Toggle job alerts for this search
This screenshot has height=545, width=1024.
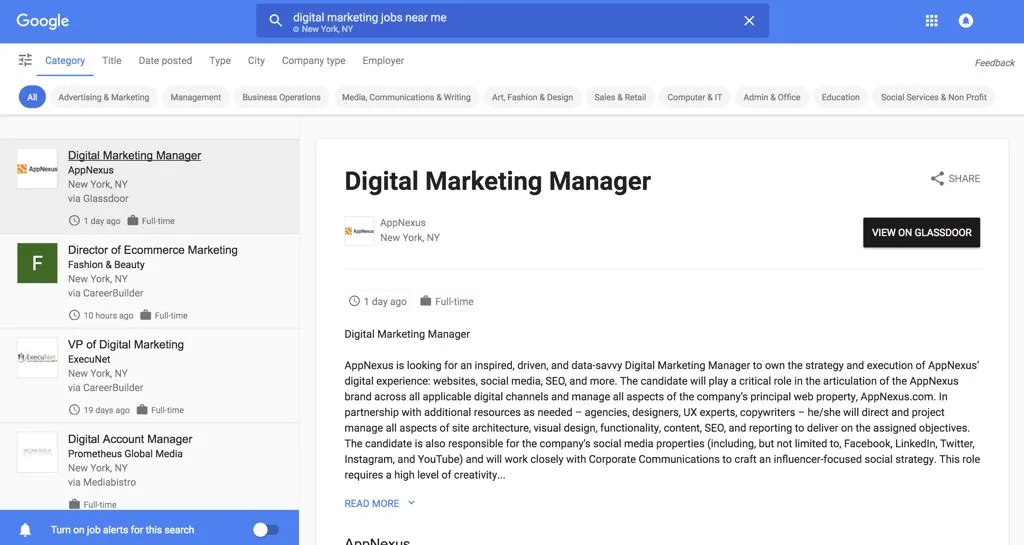click(266, 529)
